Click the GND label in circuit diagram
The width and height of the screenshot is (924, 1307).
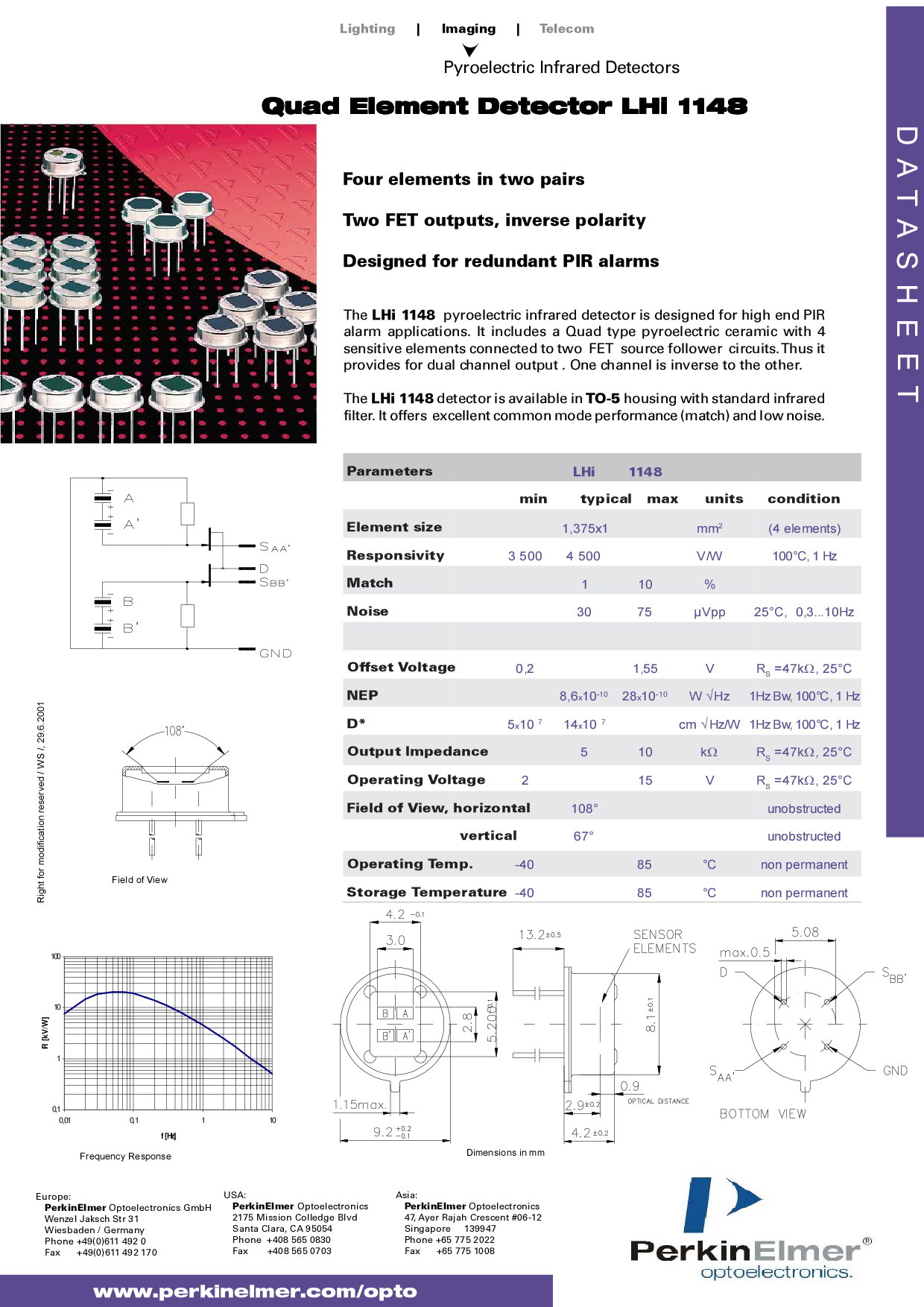click(275, 653)
